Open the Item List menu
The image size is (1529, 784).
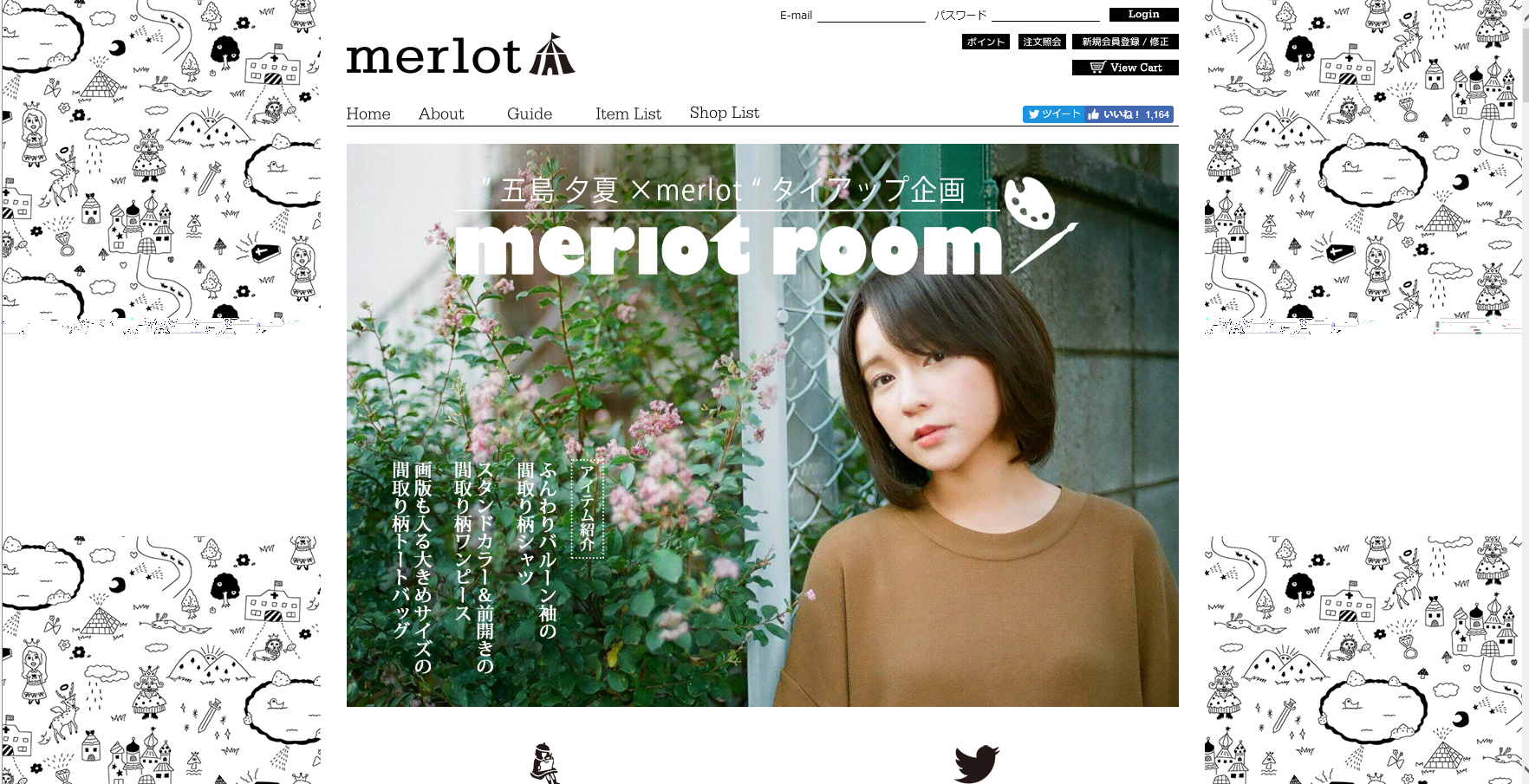628,113
